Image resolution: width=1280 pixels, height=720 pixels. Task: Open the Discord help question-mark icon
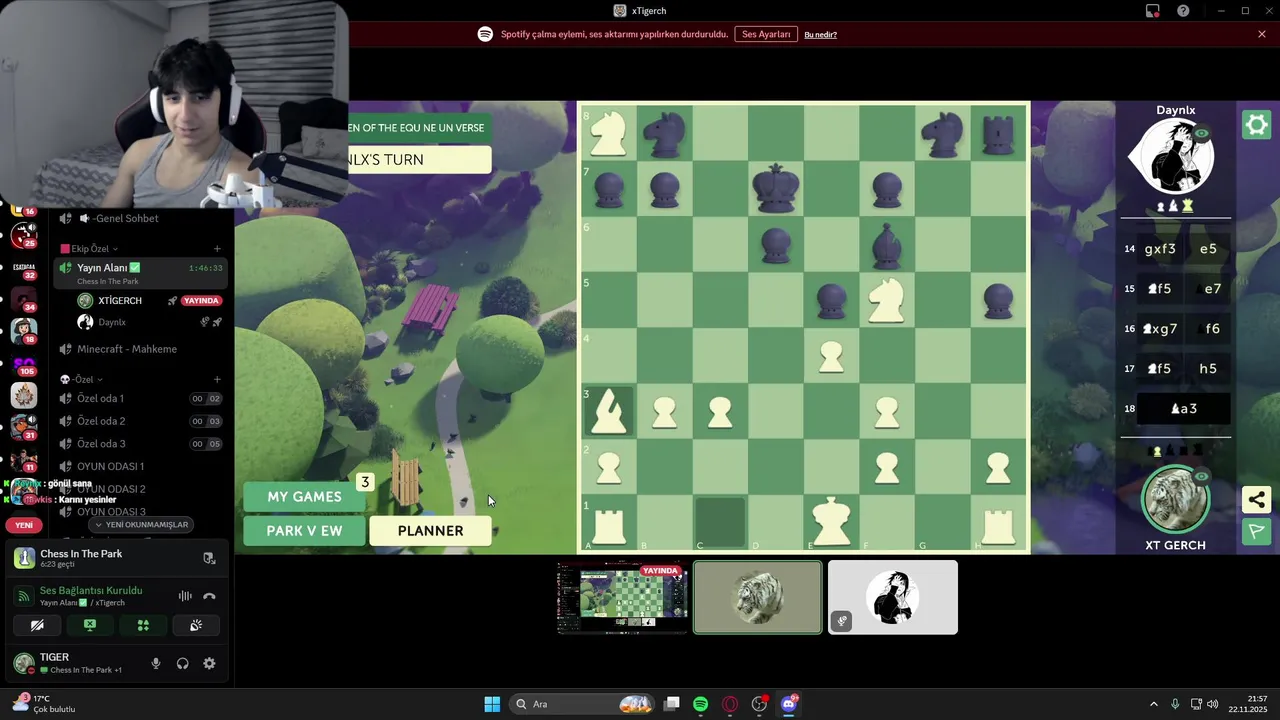(1183, 11)
